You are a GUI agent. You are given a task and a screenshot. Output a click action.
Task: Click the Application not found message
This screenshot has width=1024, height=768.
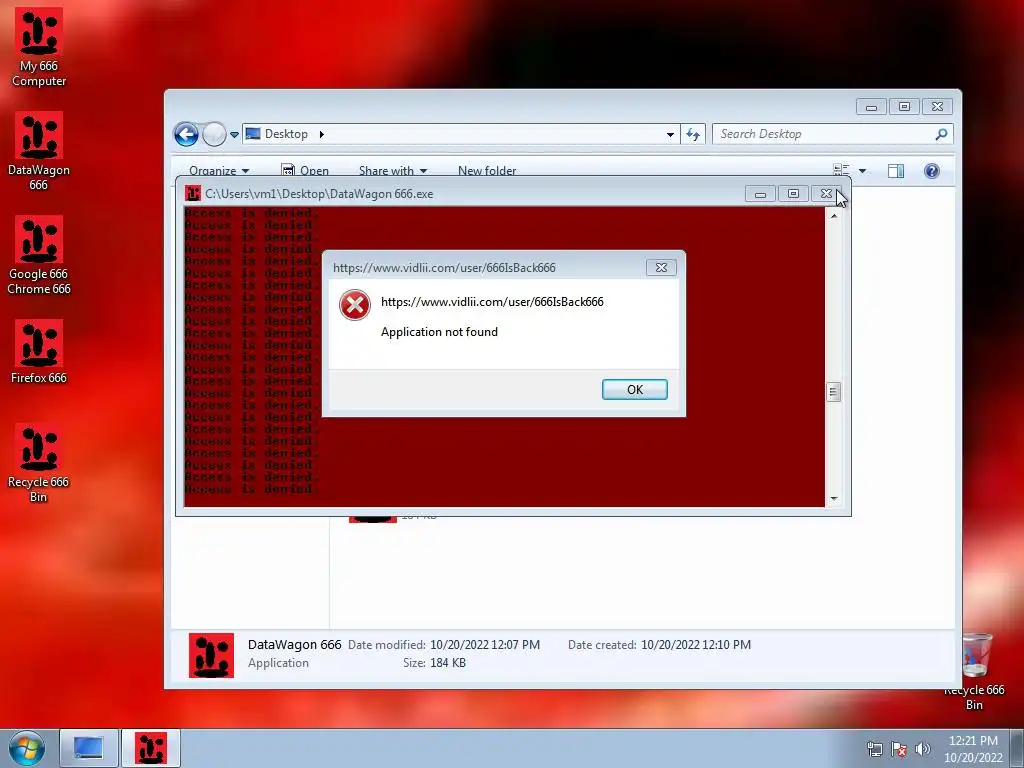coord(439,332)
